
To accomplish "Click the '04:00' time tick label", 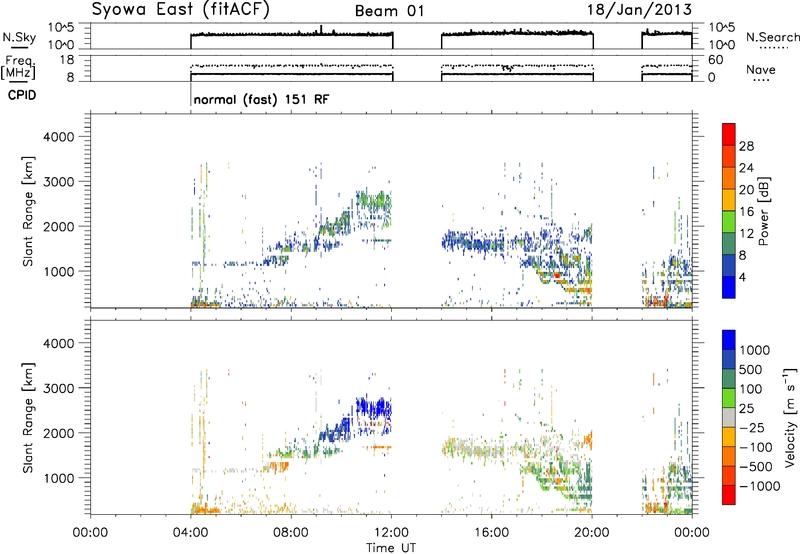I will click(x=190, y=533).
